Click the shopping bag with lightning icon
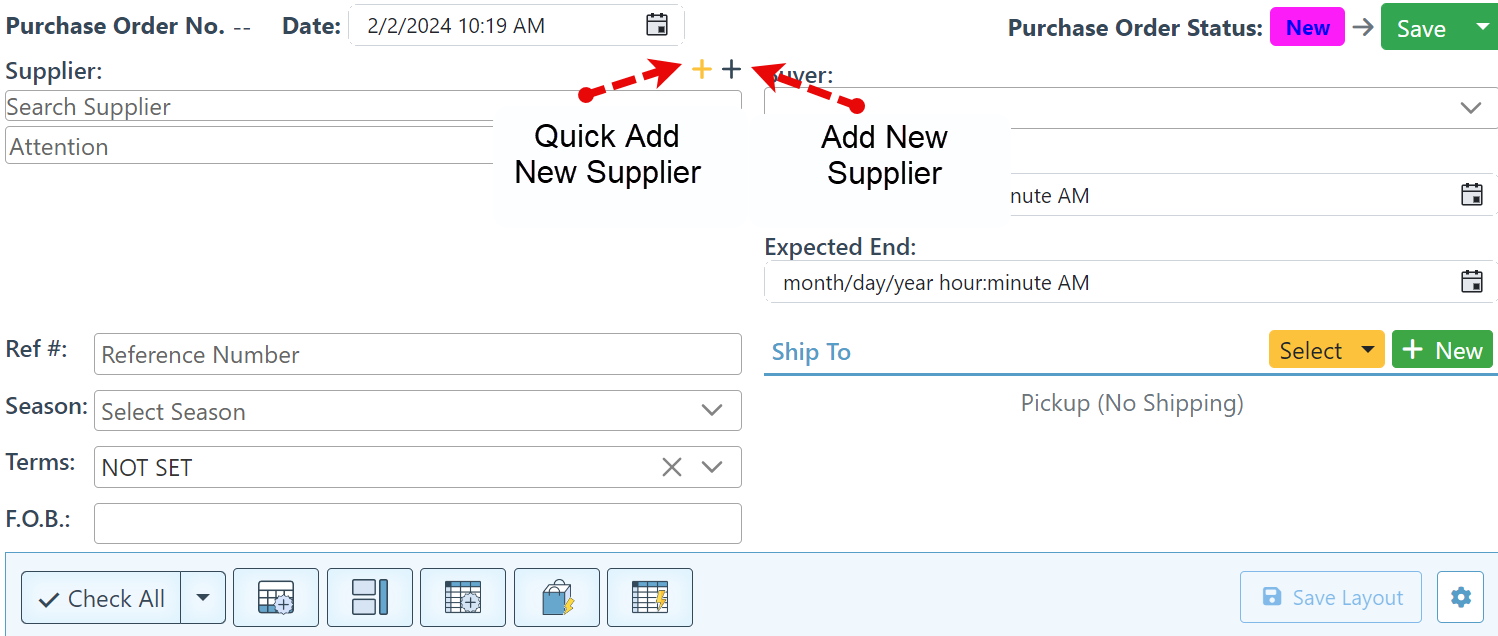The image size is (1498, 636). [x=557, y=598]
